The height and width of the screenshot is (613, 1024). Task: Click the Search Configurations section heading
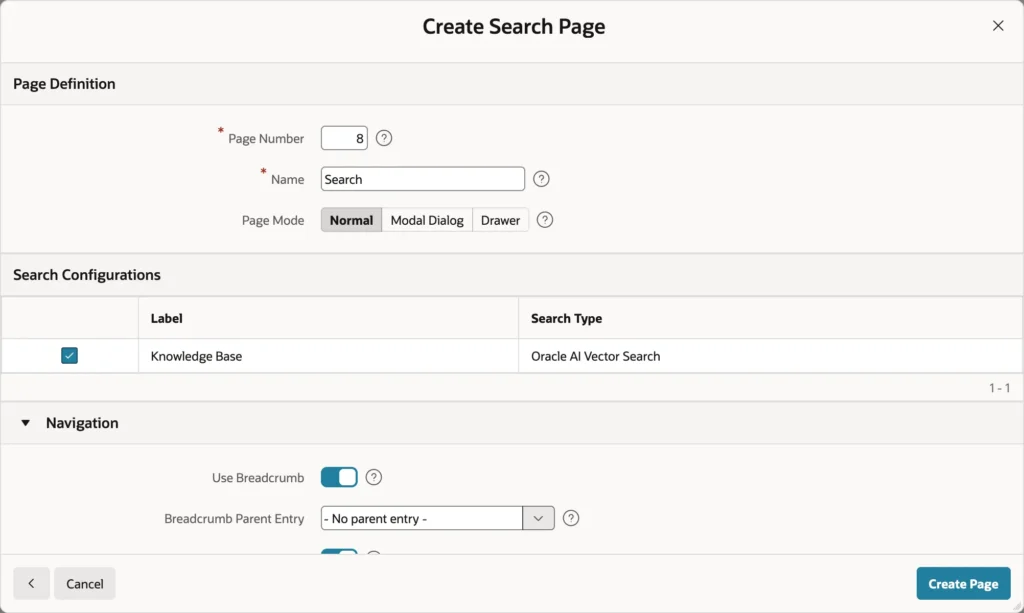(x=87, y=275)
